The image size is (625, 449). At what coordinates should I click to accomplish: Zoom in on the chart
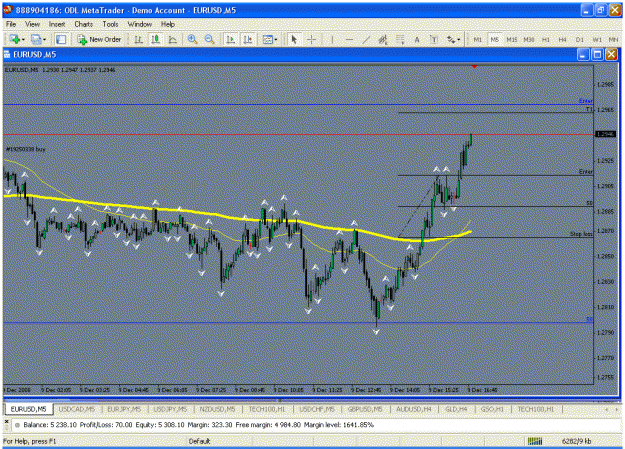pyautogui.click(x=192, y=39)
